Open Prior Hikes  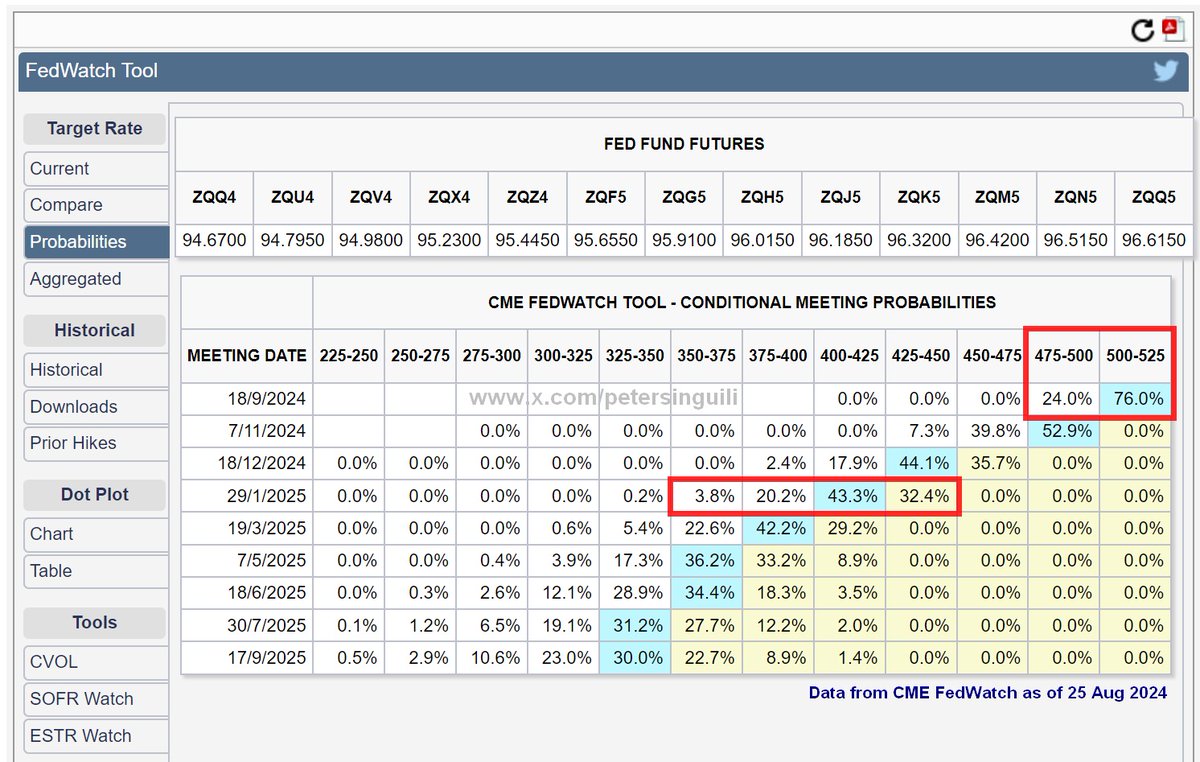pyautogui.click(x=96, y=443)
